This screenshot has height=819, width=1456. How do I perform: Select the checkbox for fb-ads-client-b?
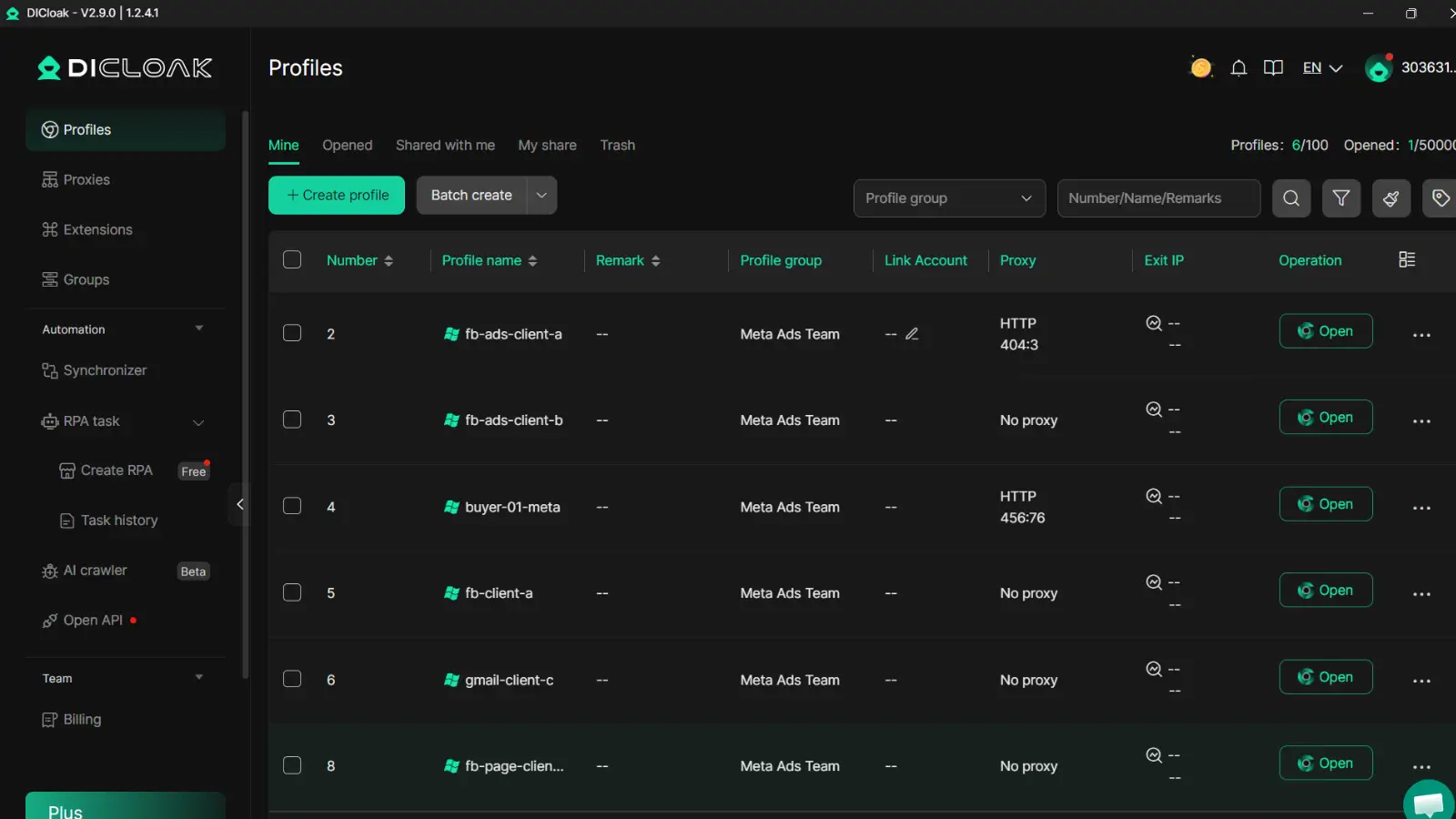tap(292, 420)
